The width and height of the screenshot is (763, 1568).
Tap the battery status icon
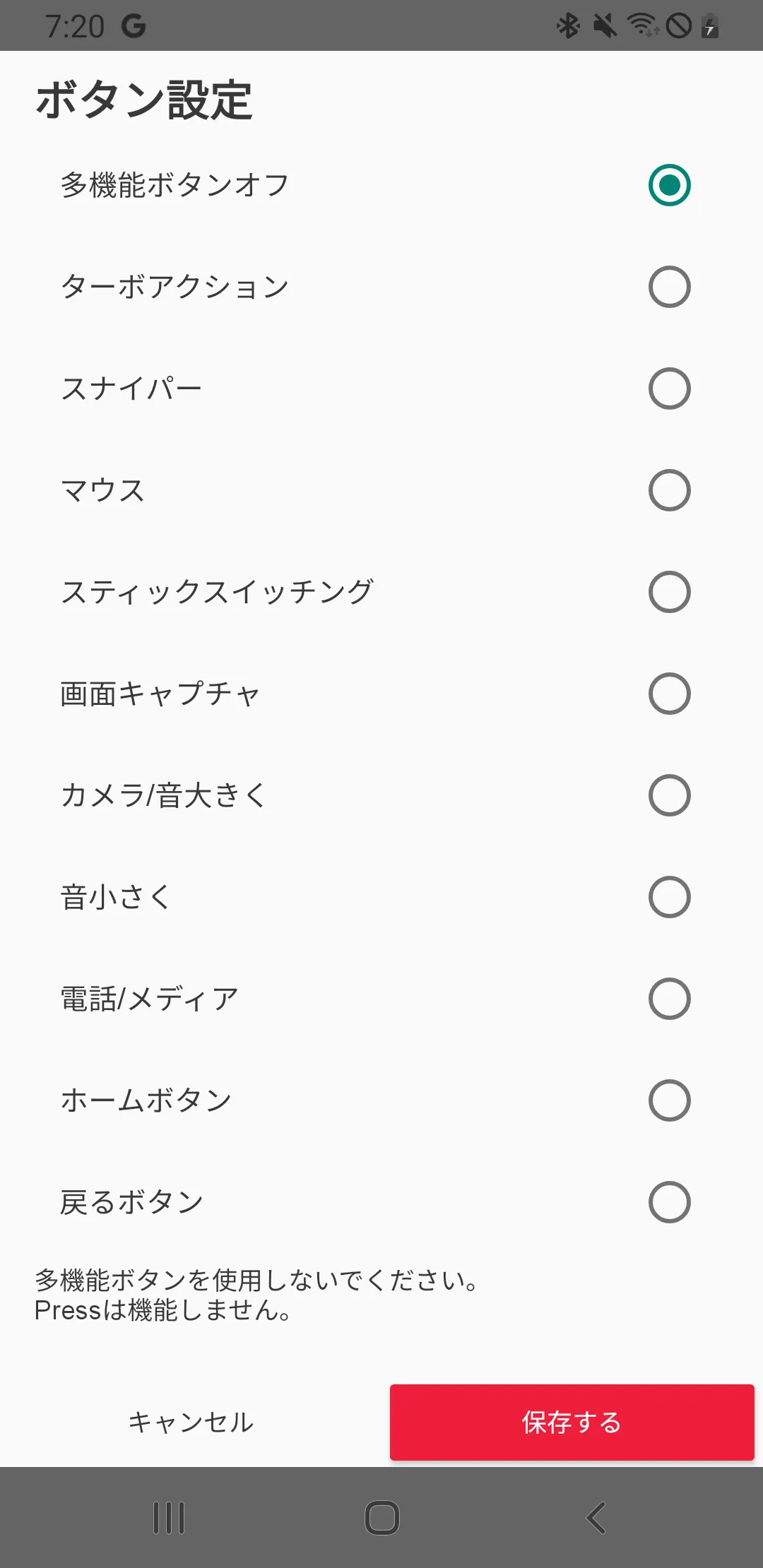[x=710, y=26]
